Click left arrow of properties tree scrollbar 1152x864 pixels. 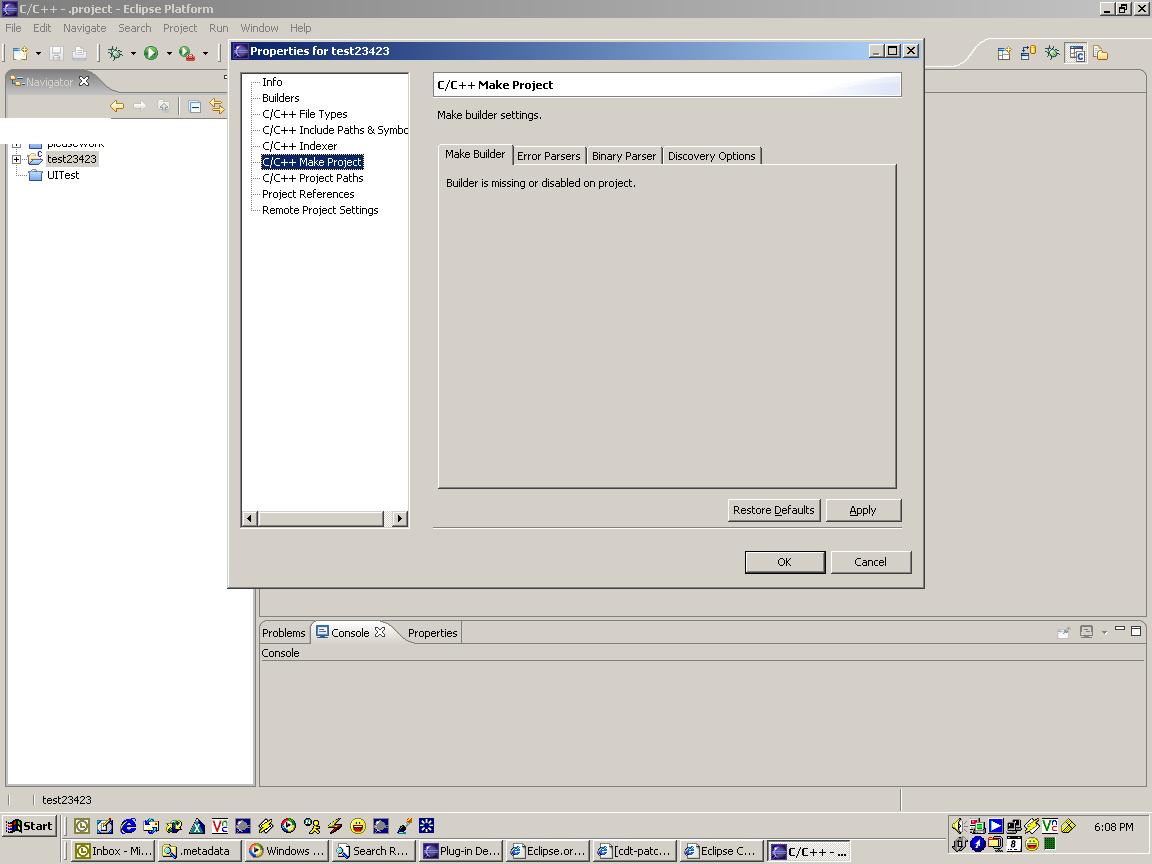[x=250, y=519]
